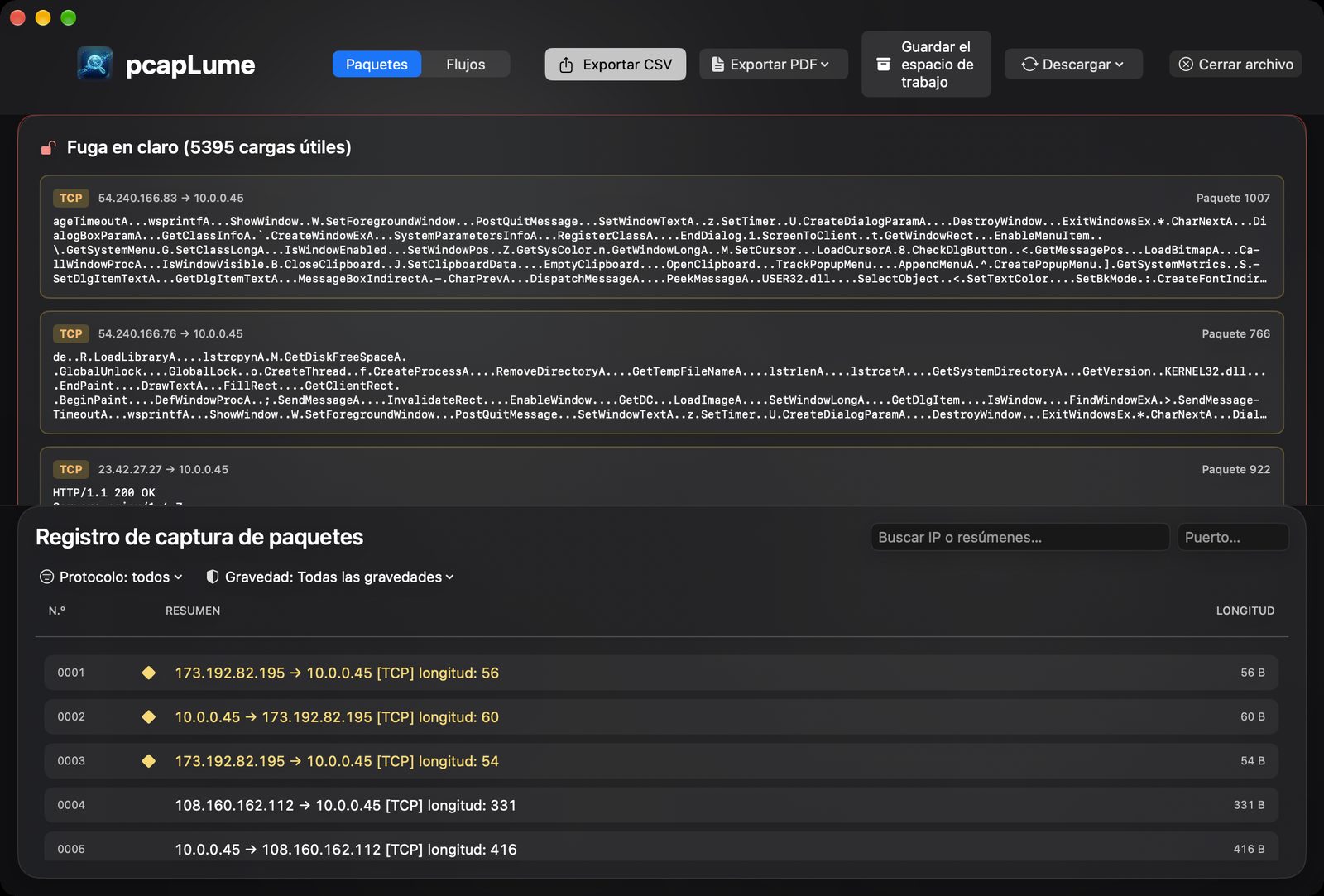This screenshot has width=1324, height=896.
Task: Click the N.º column header
Action: coord(57,611)
